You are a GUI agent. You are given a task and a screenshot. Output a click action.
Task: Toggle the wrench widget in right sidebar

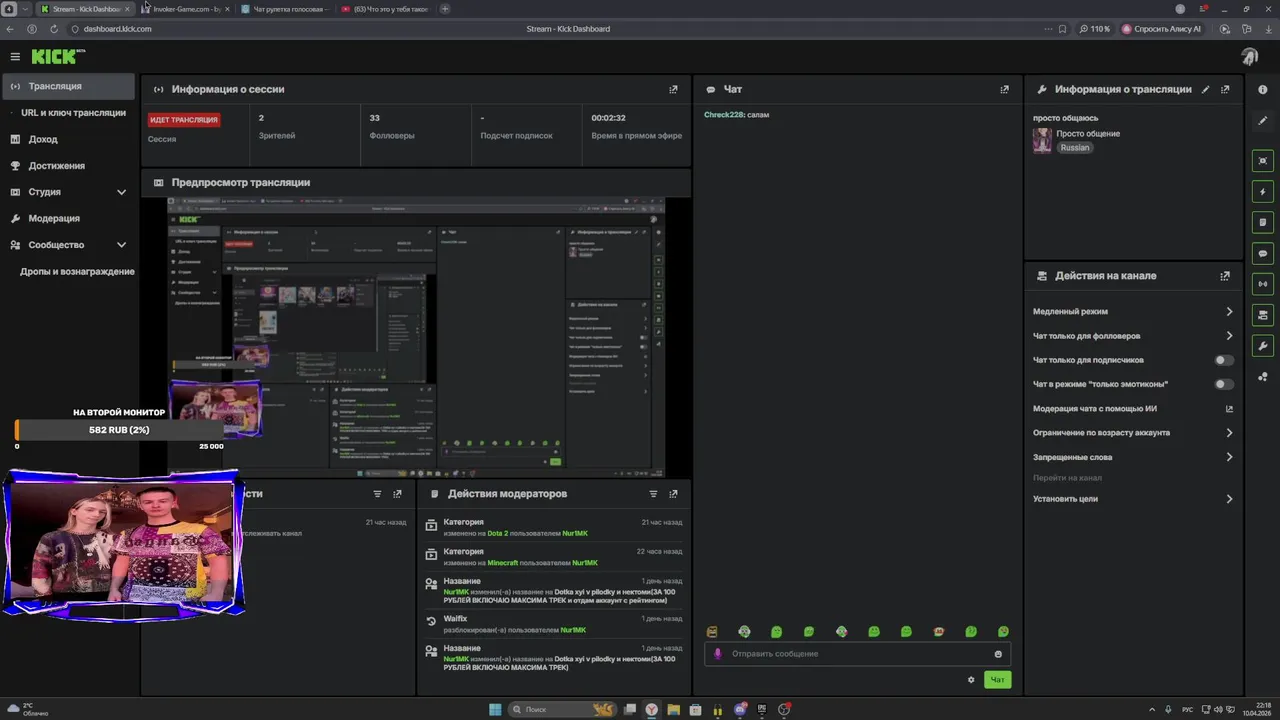pos(1263,346)
